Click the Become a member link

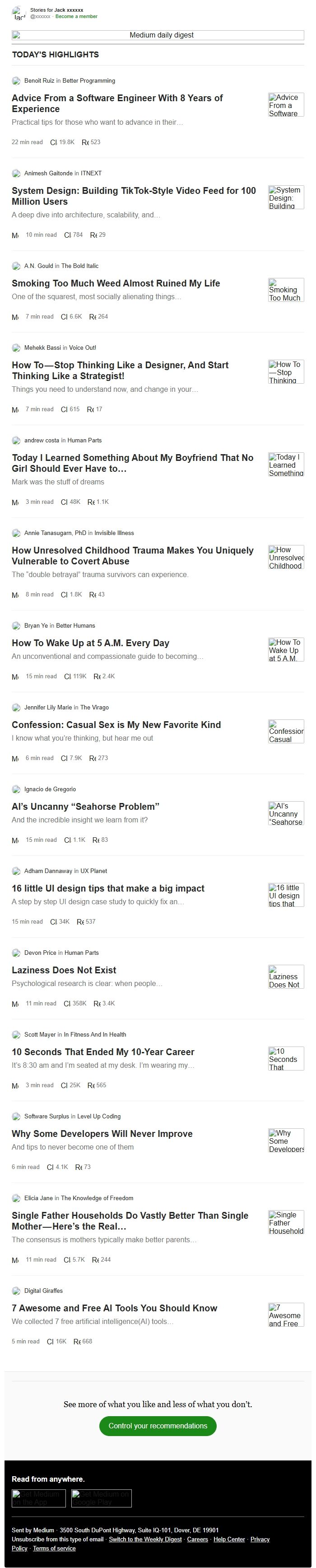tap(76, 16)
